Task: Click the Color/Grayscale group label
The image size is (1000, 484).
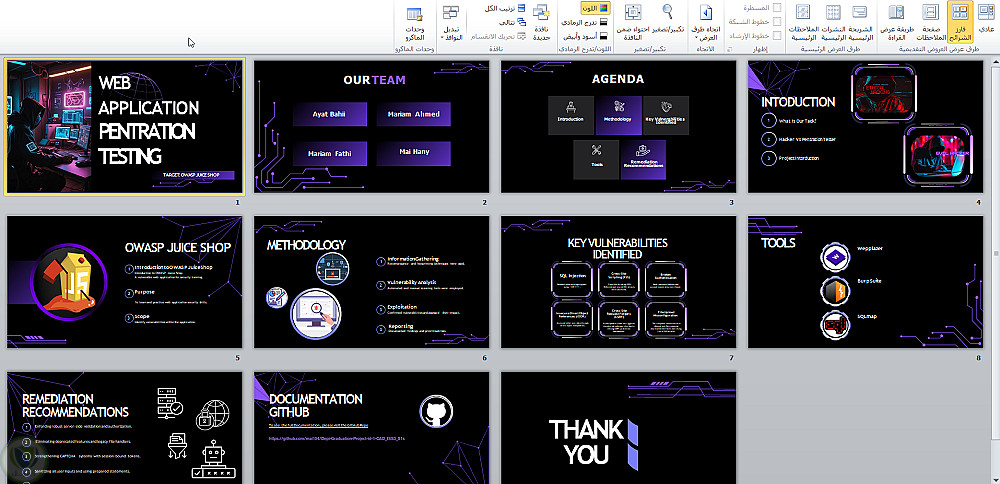Action: pos(585,48)
